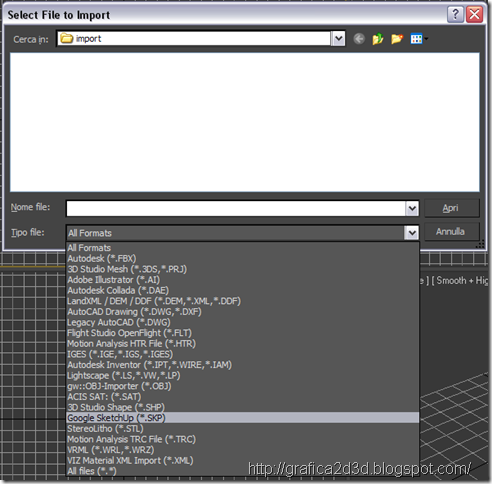Screen dimensions: 492x484
Task: Click the help question mark button
Action: 455,14
